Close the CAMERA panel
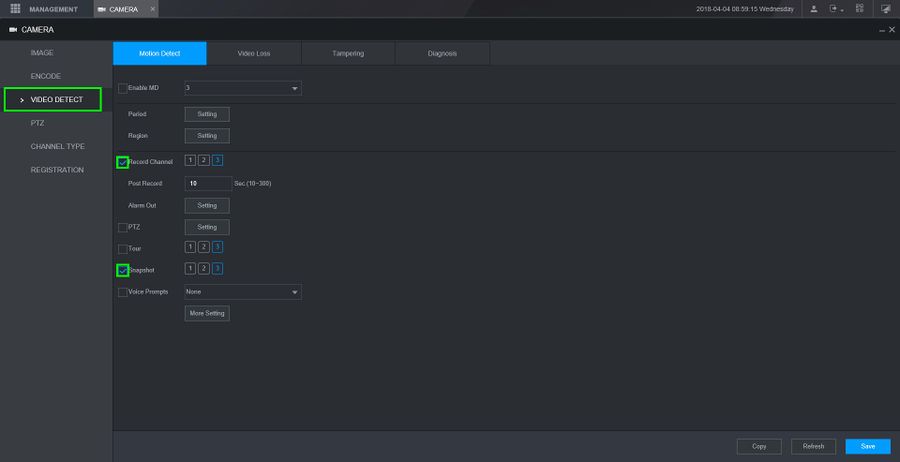 [891, 29]
